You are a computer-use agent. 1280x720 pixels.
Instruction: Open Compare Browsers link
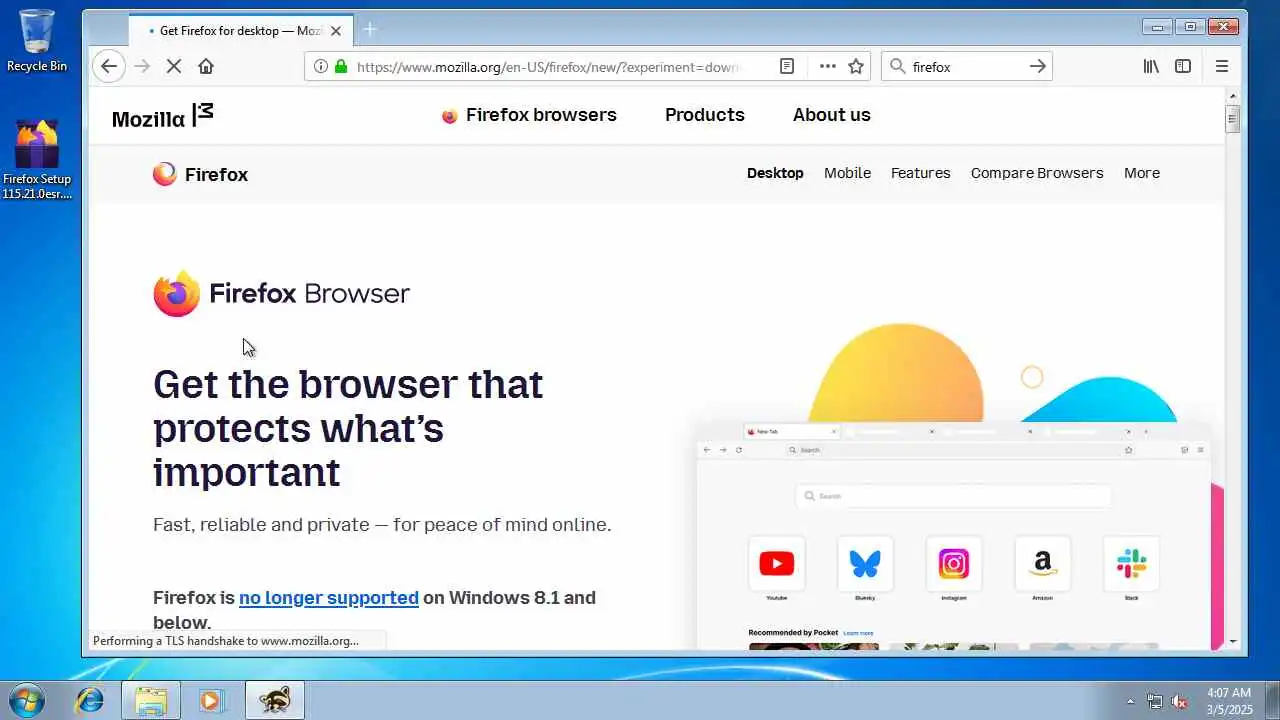(1037, 173)
